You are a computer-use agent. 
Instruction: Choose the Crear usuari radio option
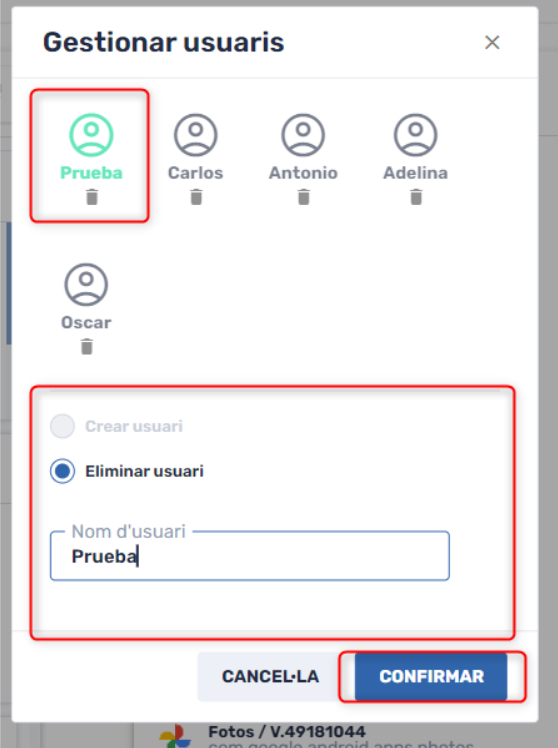tap(62, 426)
